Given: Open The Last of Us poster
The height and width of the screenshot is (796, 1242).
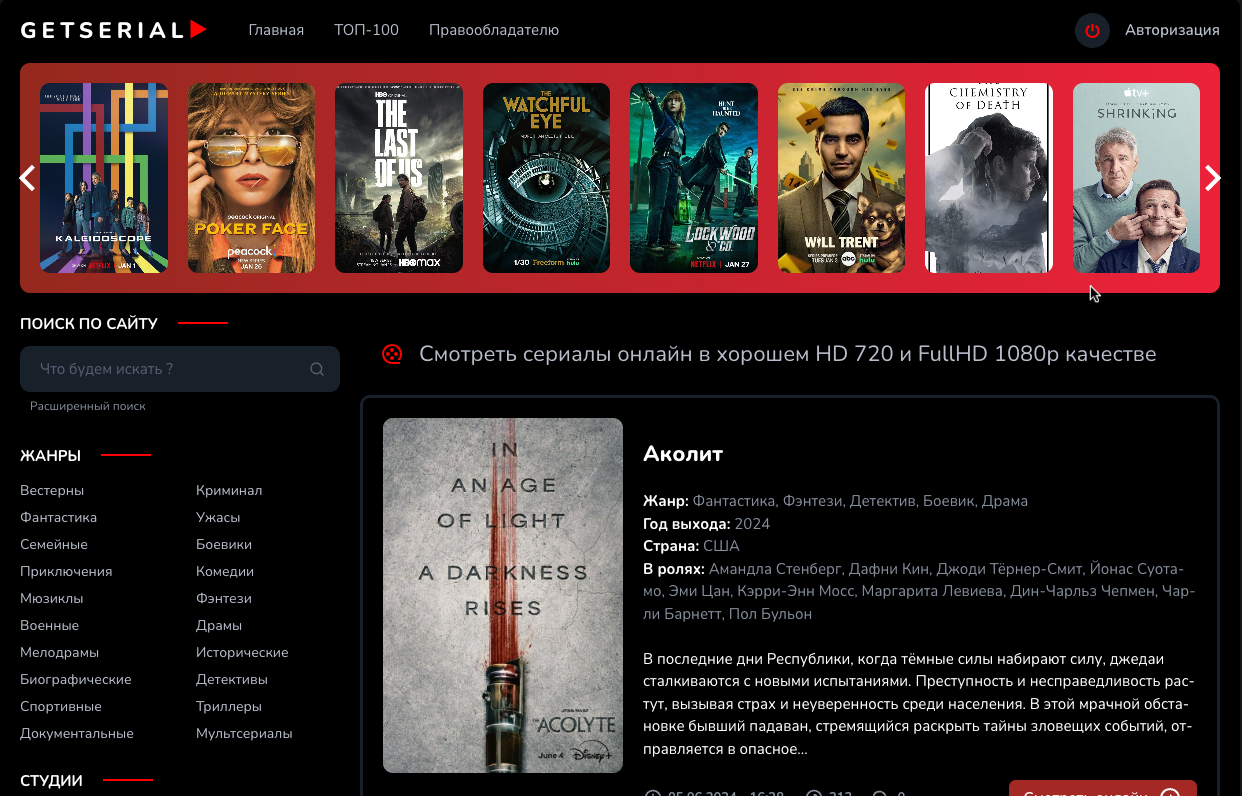Looking at the screenshot, I should (x=399, y=178).
